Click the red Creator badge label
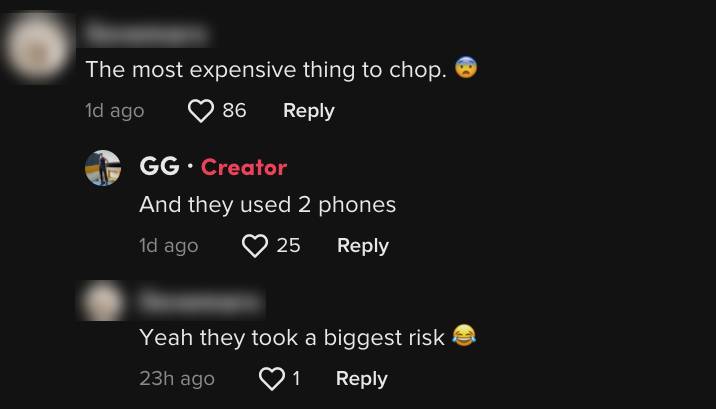The width and height of the screenshot is (716, 409). coord(244,167)
